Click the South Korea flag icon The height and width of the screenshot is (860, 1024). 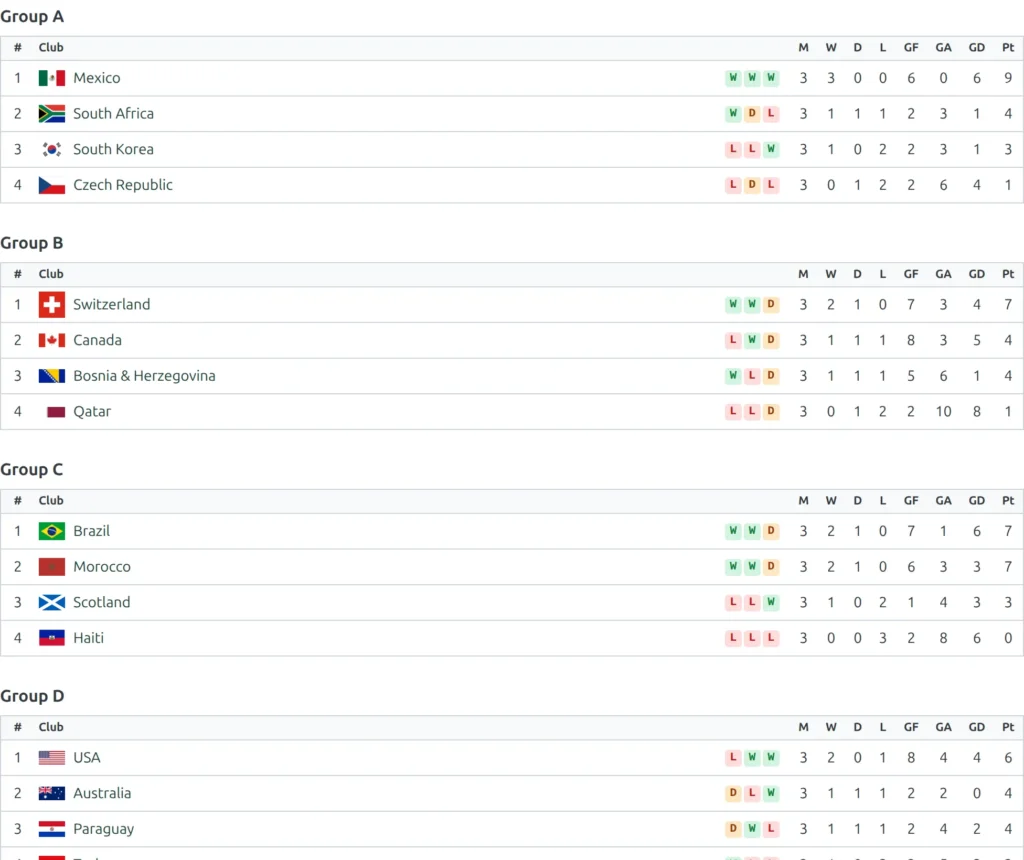pyautogui.click(x=52, y=150)
